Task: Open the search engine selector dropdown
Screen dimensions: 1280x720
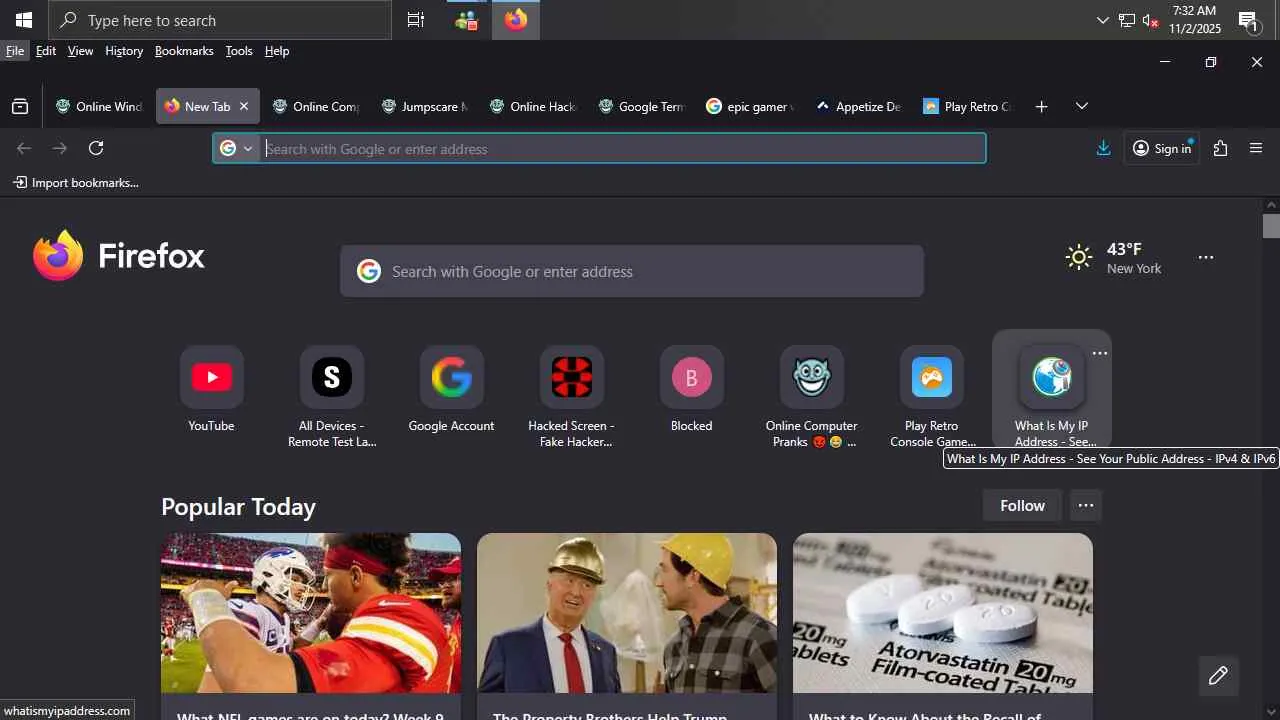Action: click(x=237, y=148)
